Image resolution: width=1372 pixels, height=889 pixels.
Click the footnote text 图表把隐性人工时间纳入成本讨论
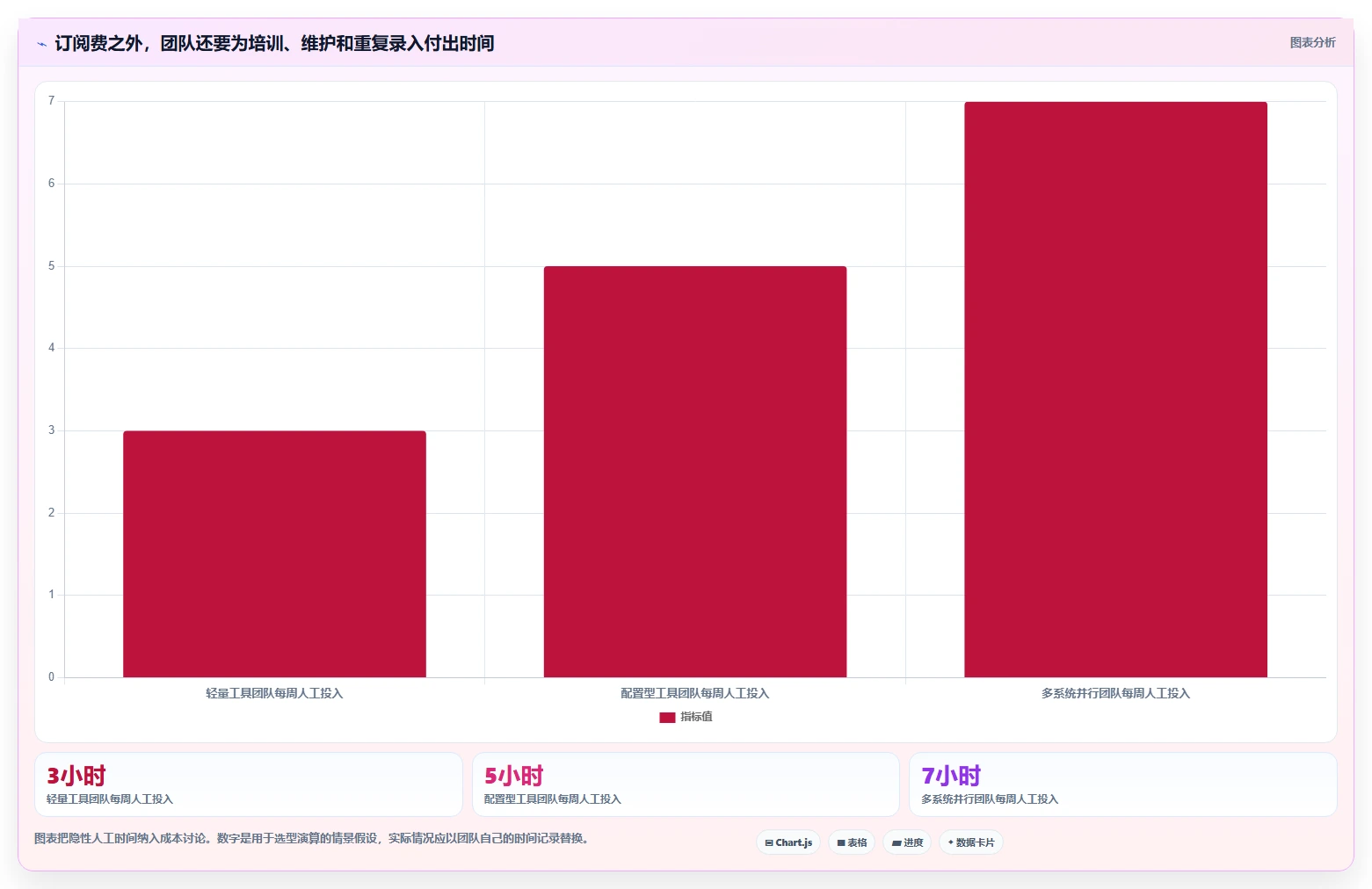point(311,838)
